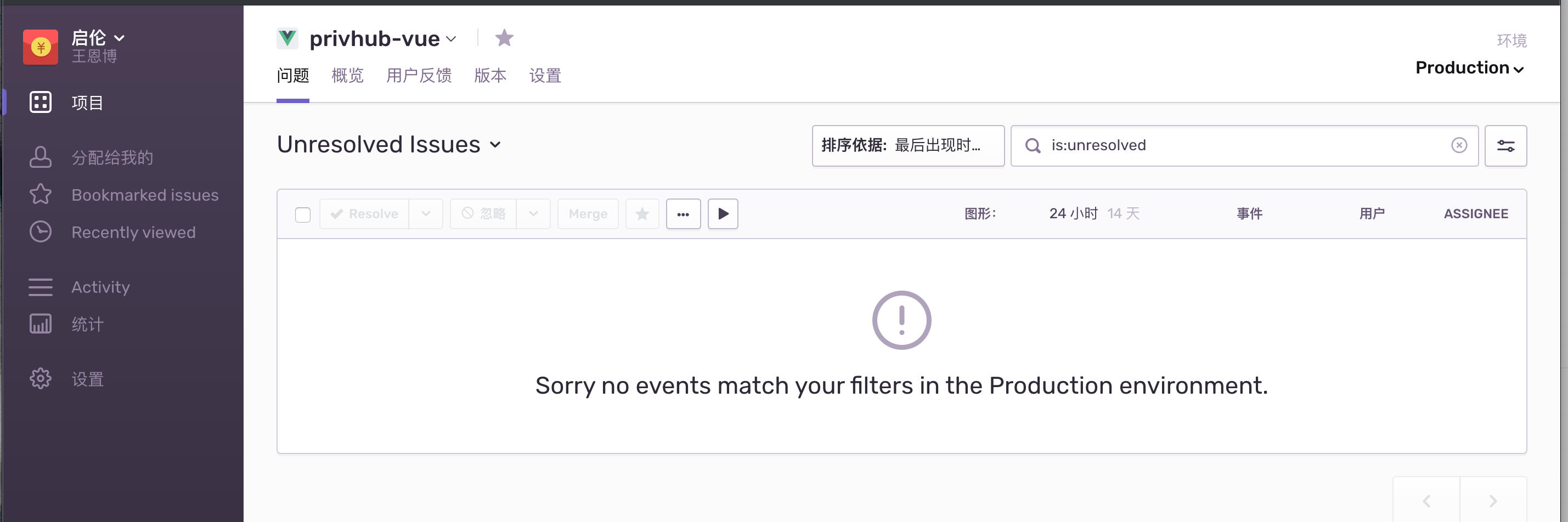Click the bookmark star in issues toolbar
Viewport: 1568px width, 522px height.
tap(641, 214)
